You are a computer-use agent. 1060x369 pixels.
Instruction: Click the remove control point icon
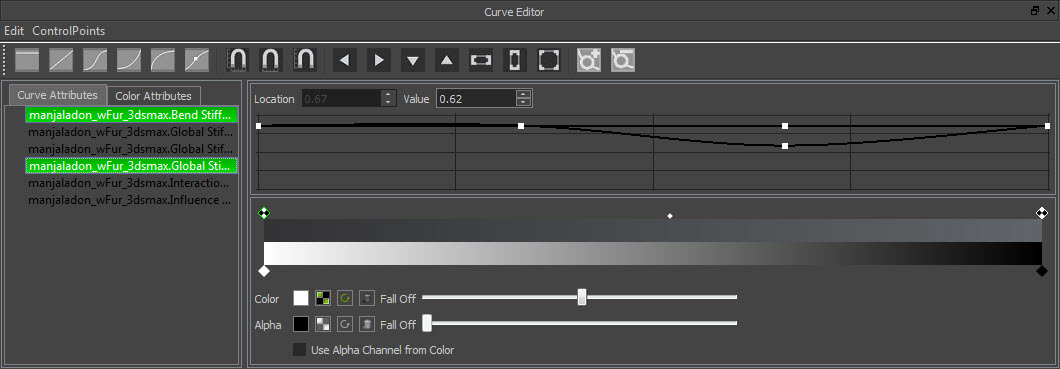click(x=623, y=60)
